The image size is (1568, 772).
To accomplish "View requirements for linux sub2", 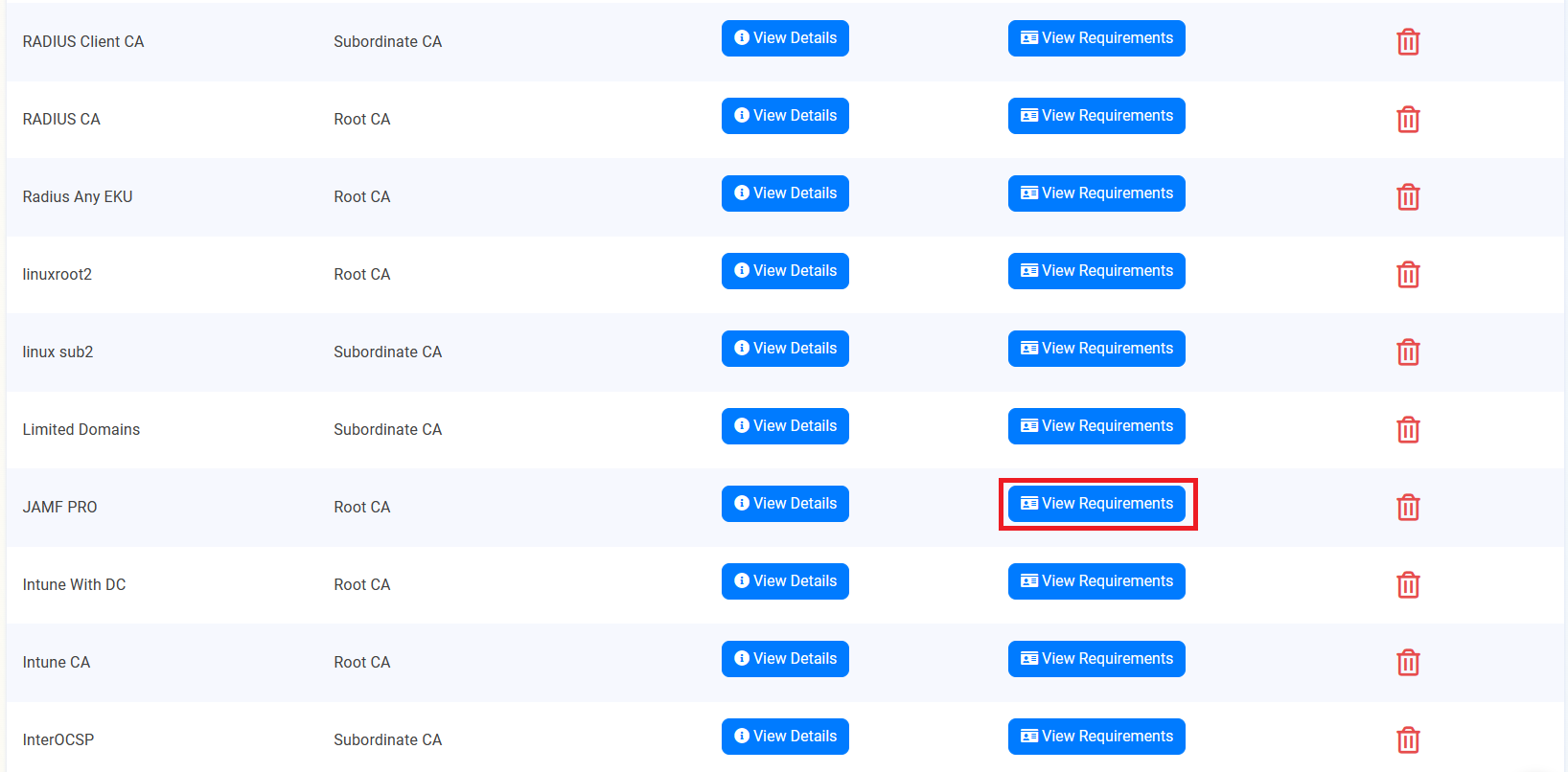I will [1096, 349].
